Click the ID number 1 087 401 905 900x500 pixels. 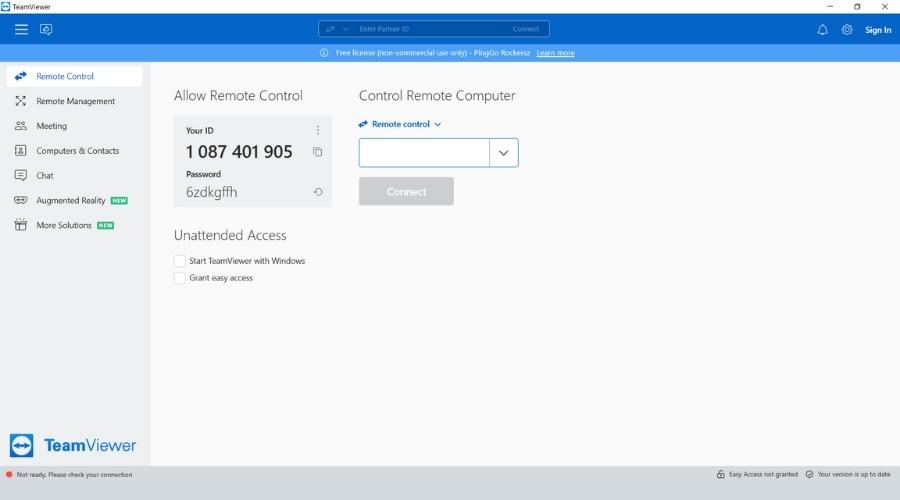click(239, 152)
